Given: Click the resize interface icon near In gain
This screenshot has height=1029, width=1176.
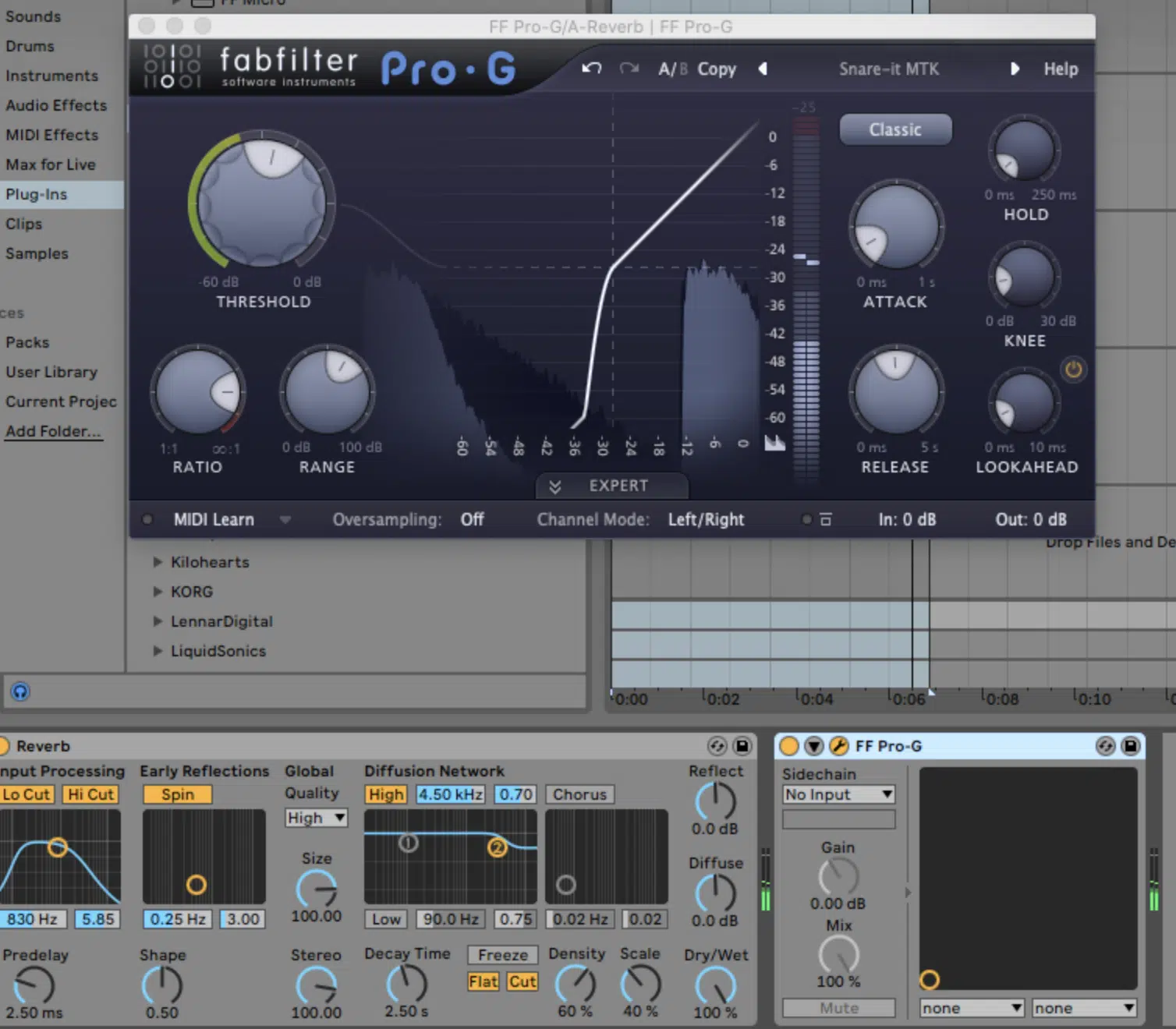Looking at the screenshot, I should (x=825, y=520).
